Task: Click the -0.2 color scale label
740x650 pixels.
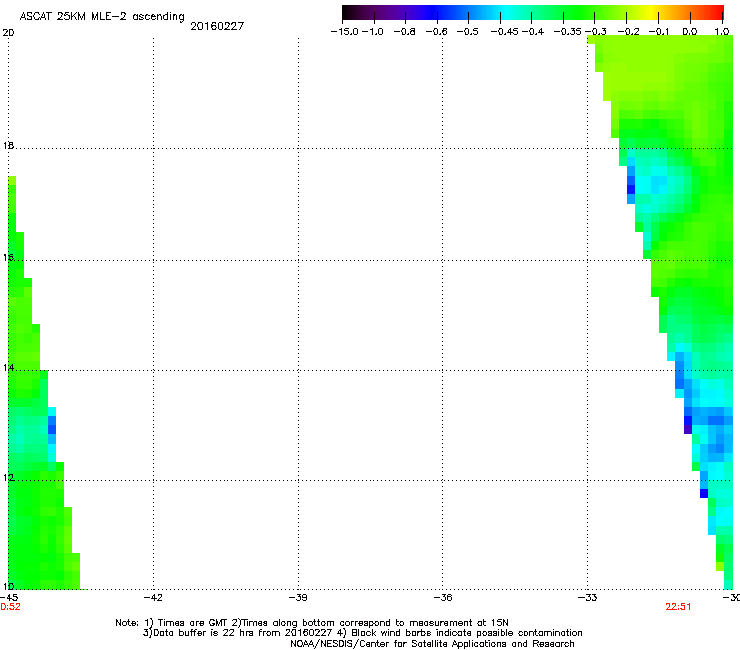Action: coord(629,32)
